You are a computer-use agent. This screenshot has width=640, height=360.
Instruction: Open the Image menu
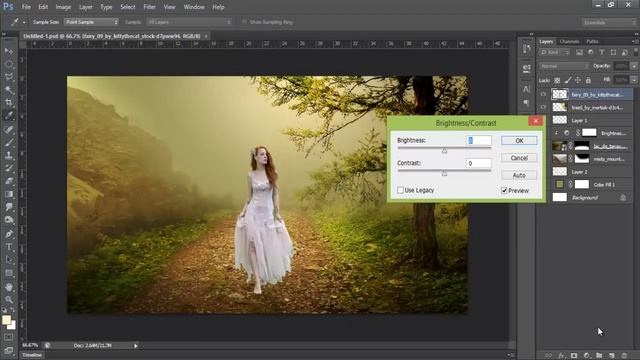pyautogui.click(x=63, y=7)
